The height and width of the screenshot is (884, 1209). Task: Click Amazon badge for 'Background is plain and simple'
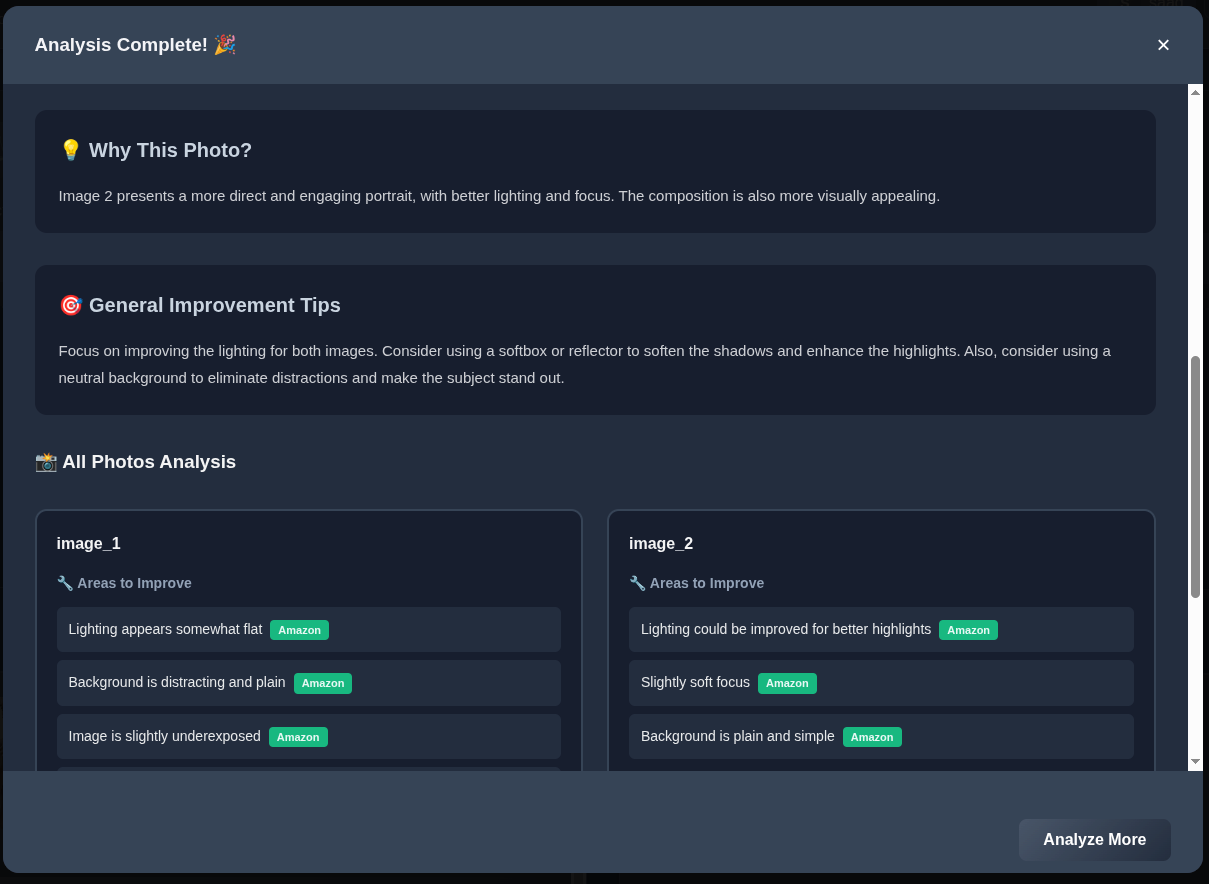(872, 737)
